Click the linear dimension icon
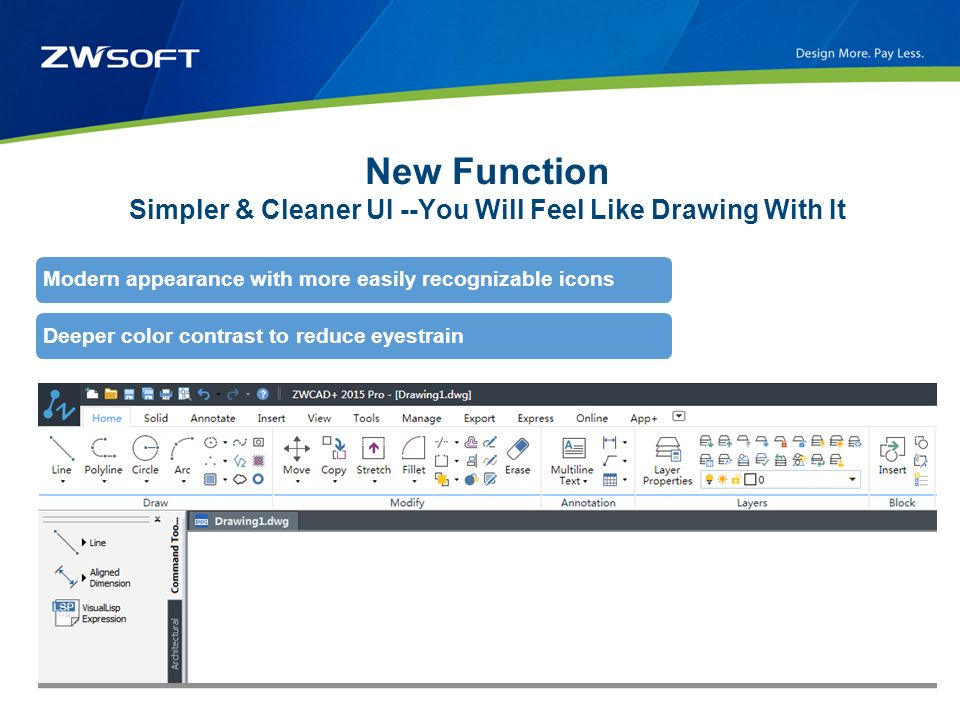Screen dimensions: 960x720 click(609, 442)
